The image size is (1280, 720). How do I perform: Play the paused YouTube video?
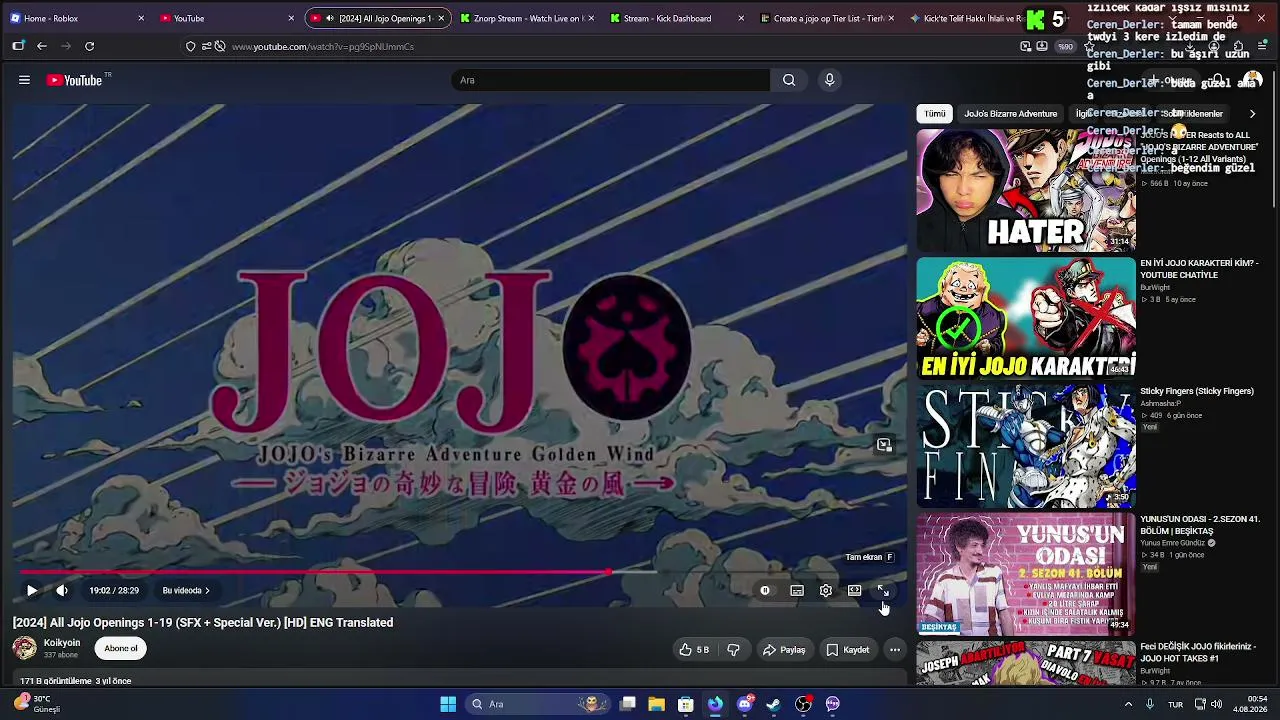(32, 591)
